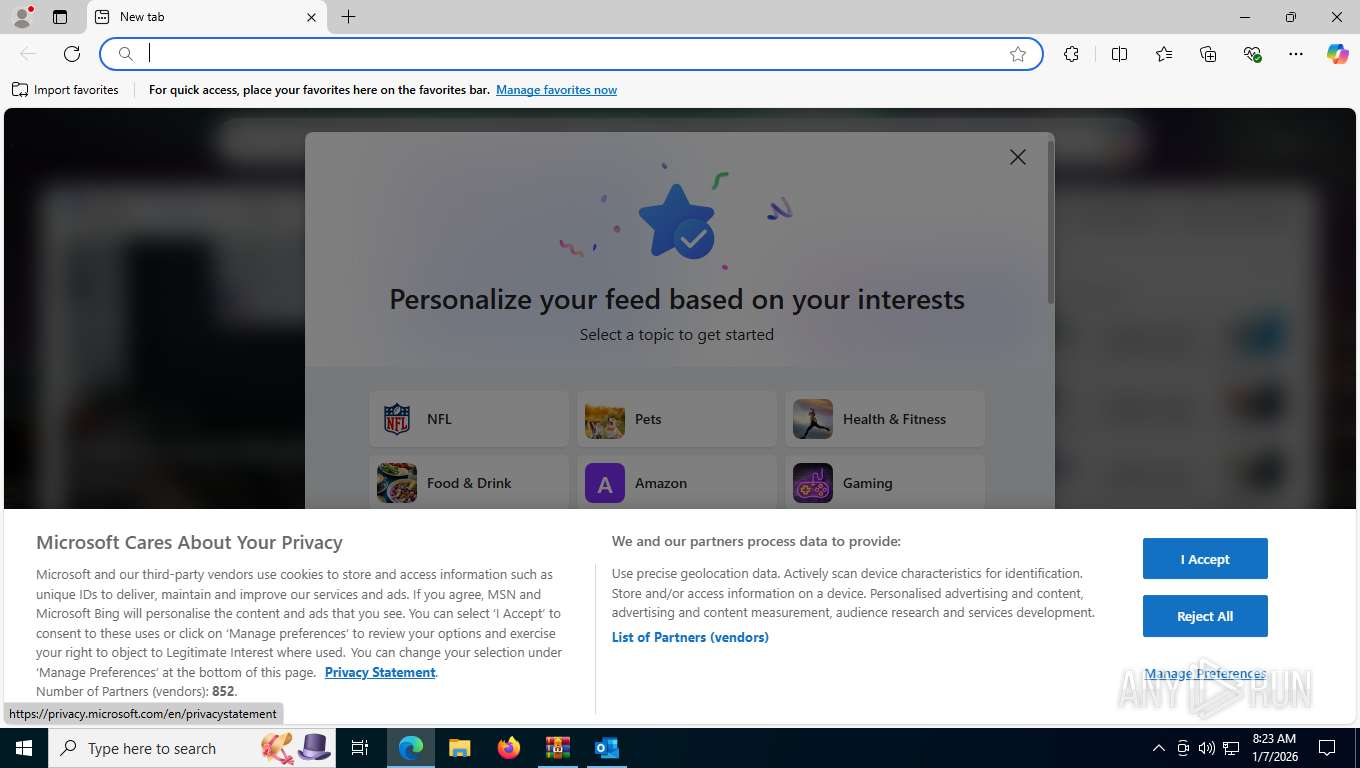The width and height of the screenshot is (1360, 768).
Task: Select the Pets topic card
Action: [677, 419]
